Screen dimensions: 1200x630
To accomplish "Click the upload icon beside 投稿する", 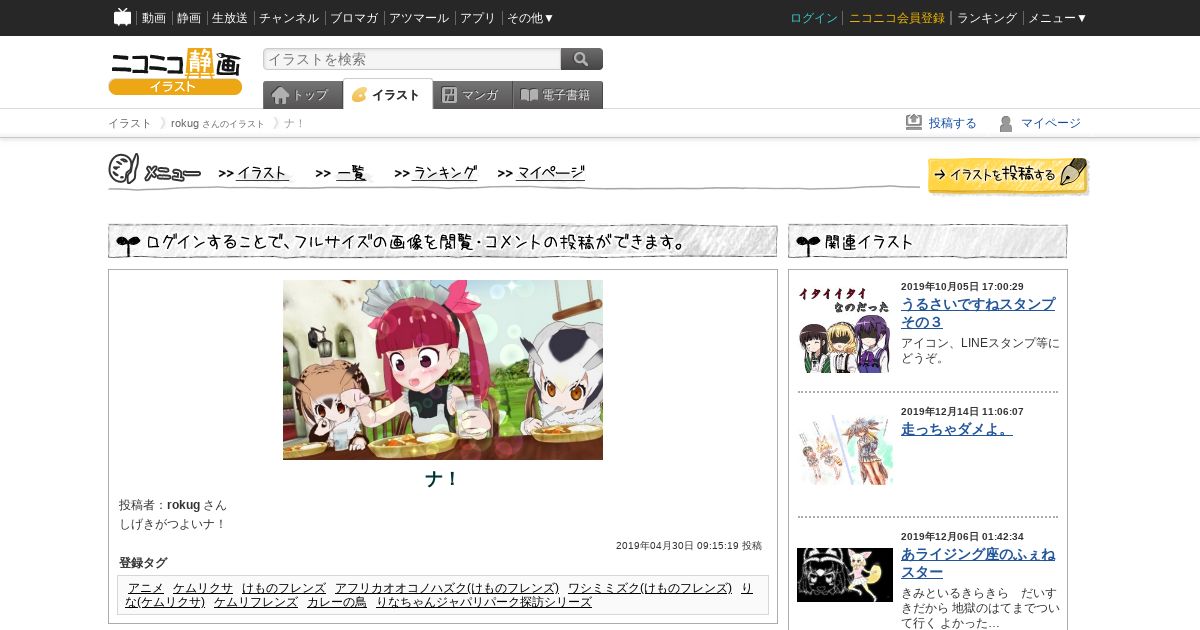I will tap(914, 123).
